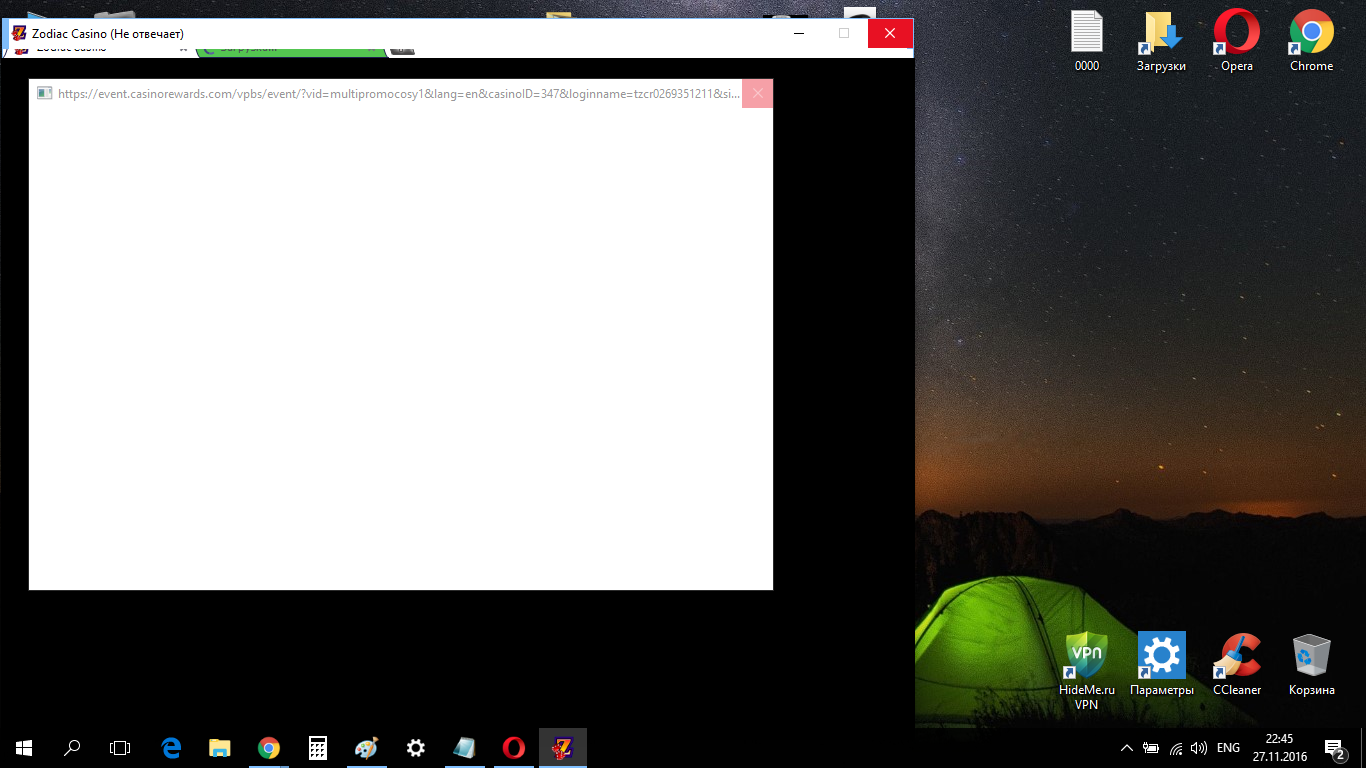Switch to Paint on the taskbar
Image resolution: width=1366 pixels, height=768 pixels.
[x=367, y=747]
